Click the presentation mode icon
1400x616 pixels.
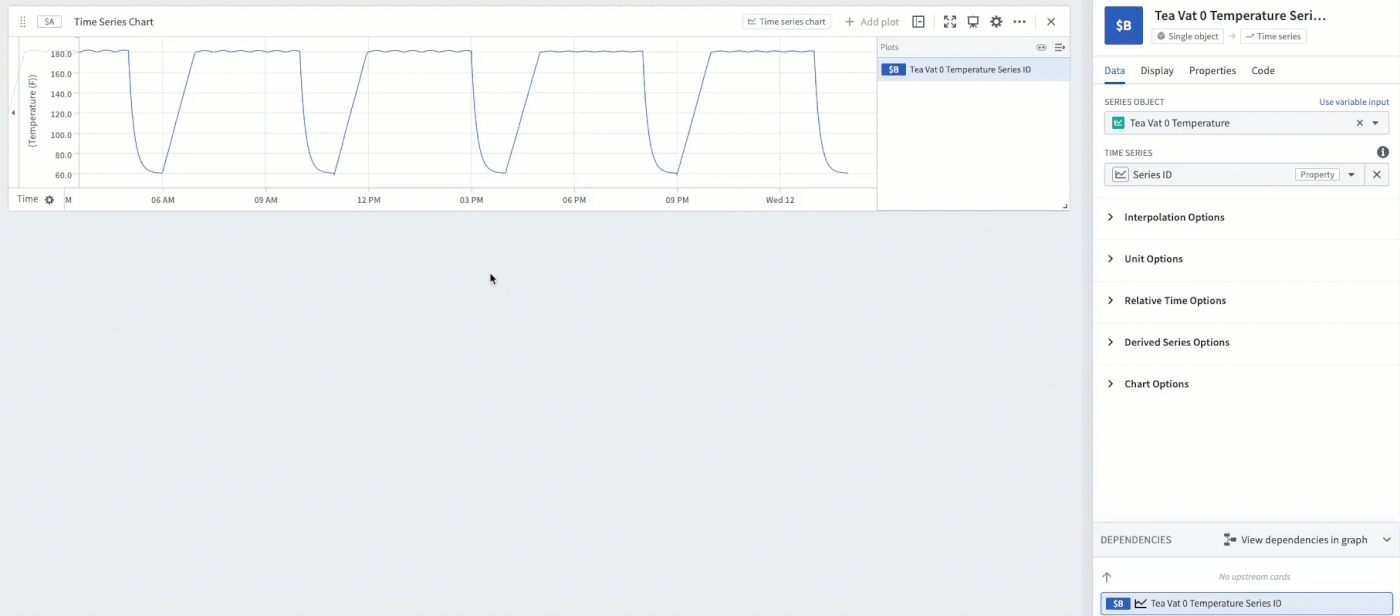tap(973, 21)
